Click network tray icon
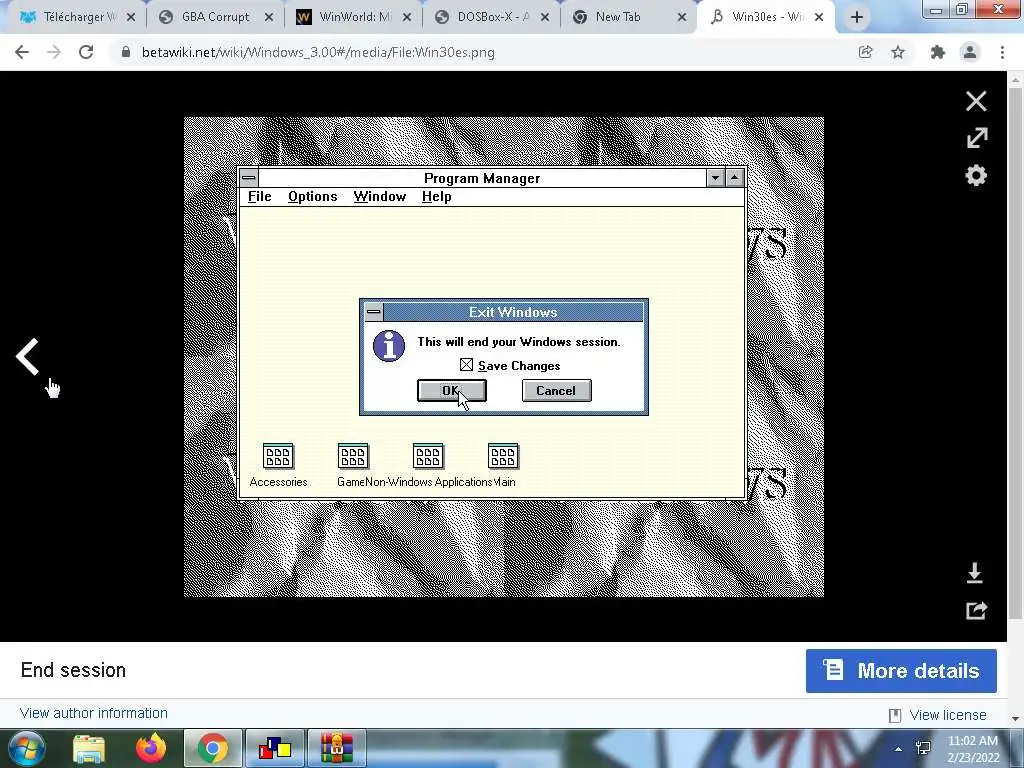The width and height of the screenshot is (1024, 768). click(923, 748)
